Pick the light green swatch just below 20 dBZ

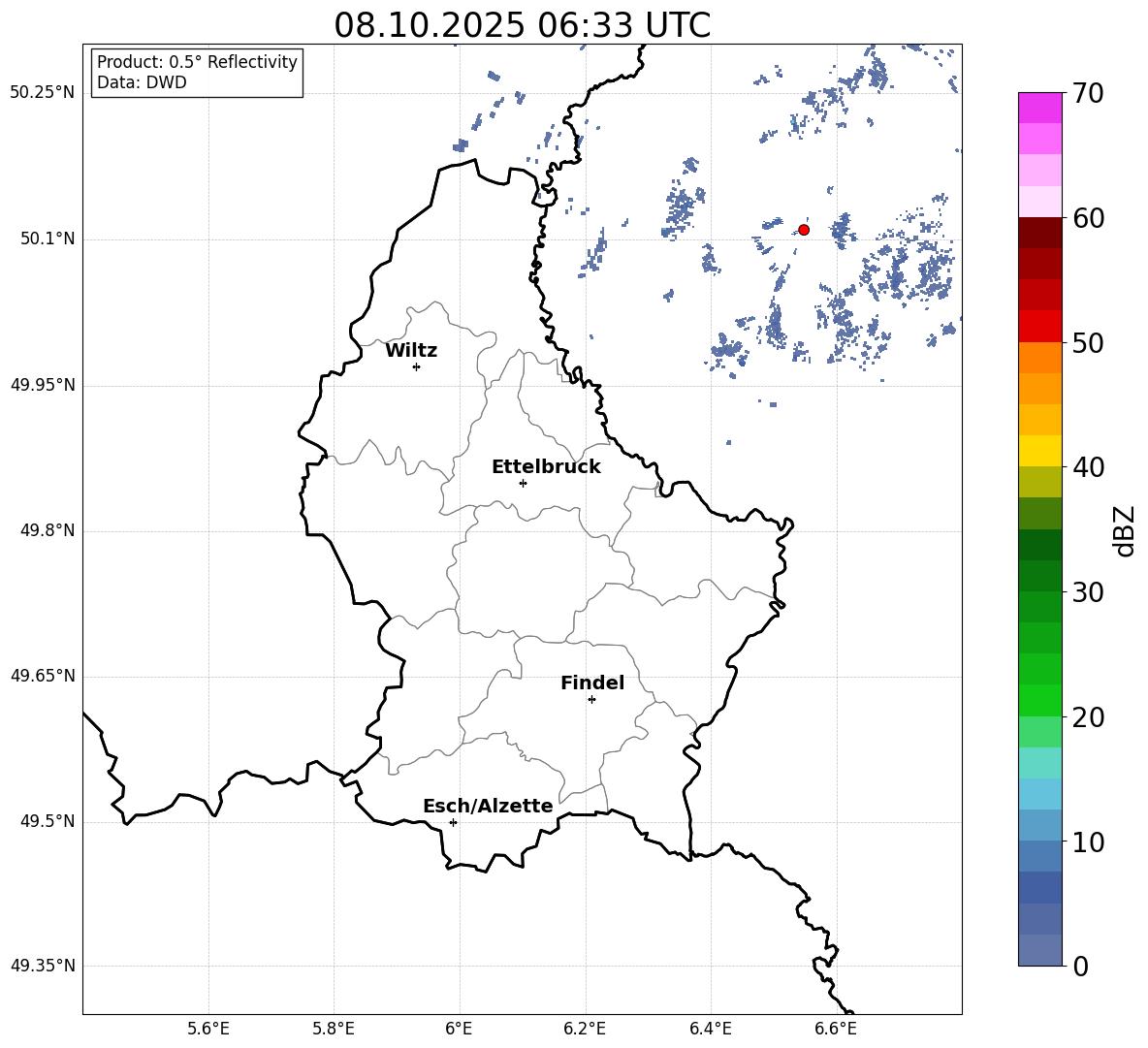(x=1040, y=732)
